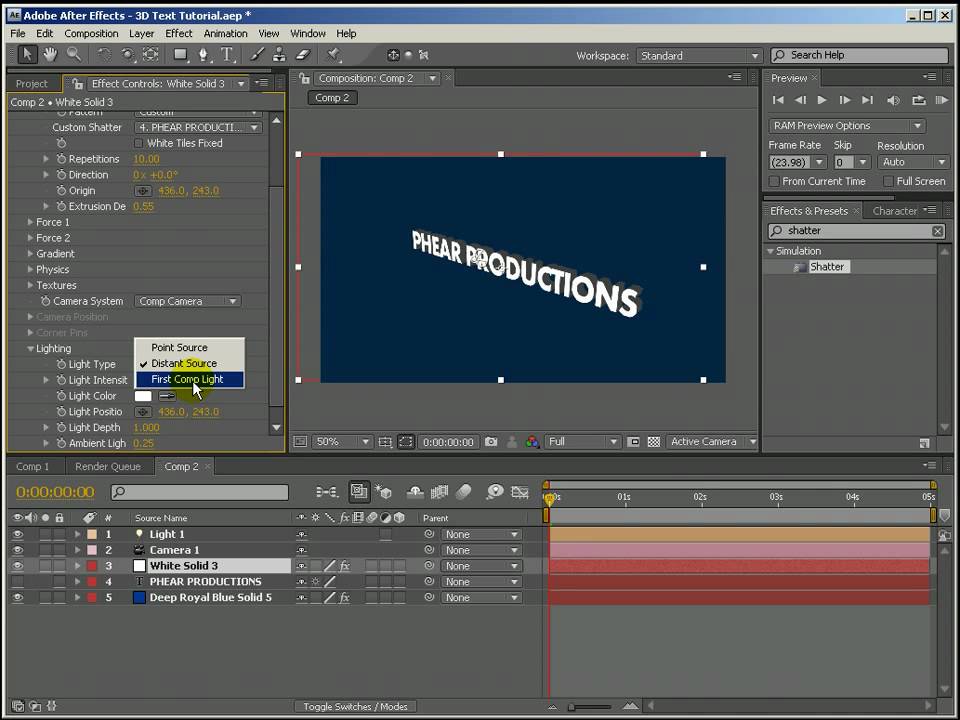This screenshot has width=960, height=720.
Task: Click the Loop options icon in Preview
Action: (x=918, y=100)
